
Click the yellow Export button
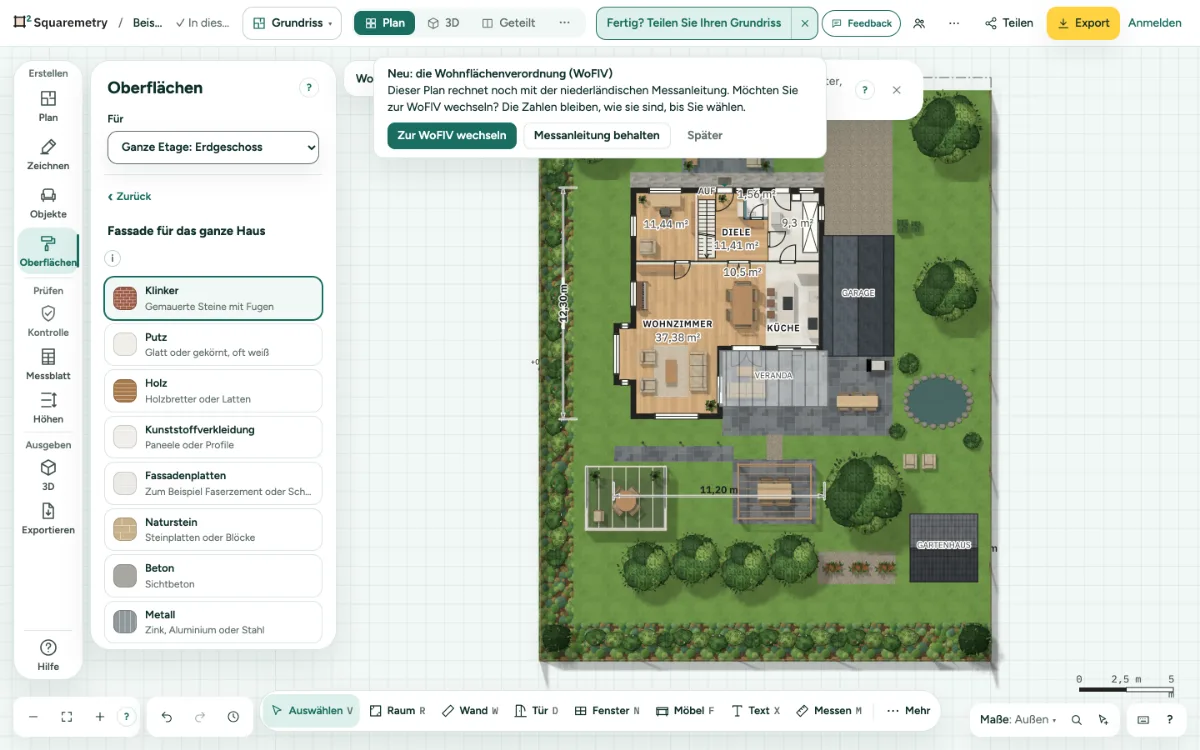1083,23
